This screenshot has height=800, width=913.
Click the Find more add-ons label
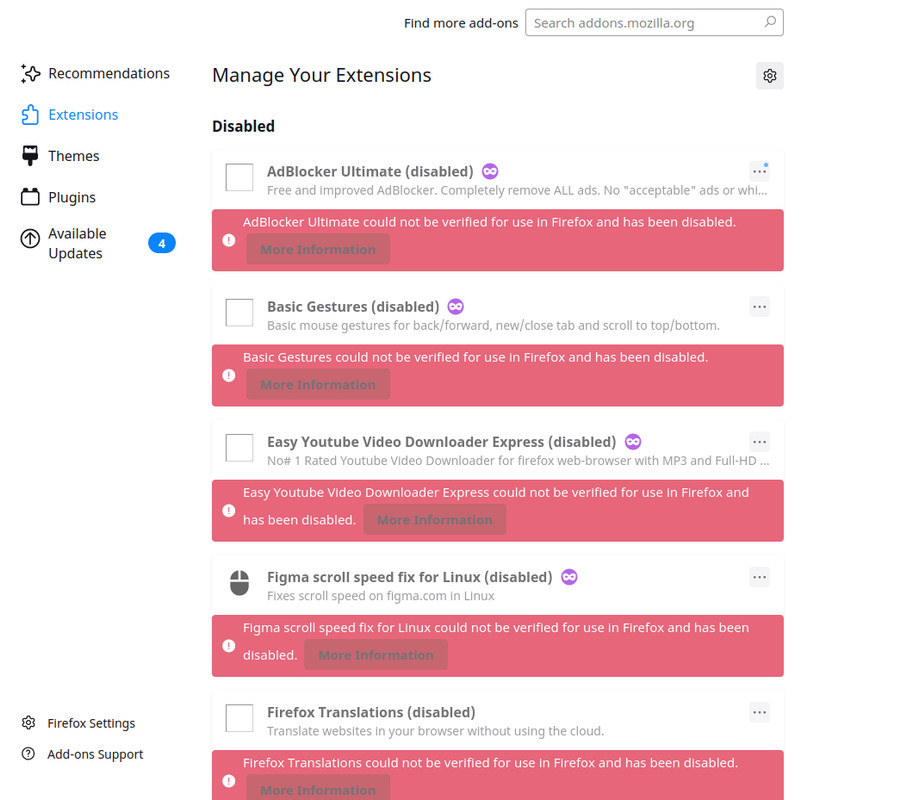(461, 23)
